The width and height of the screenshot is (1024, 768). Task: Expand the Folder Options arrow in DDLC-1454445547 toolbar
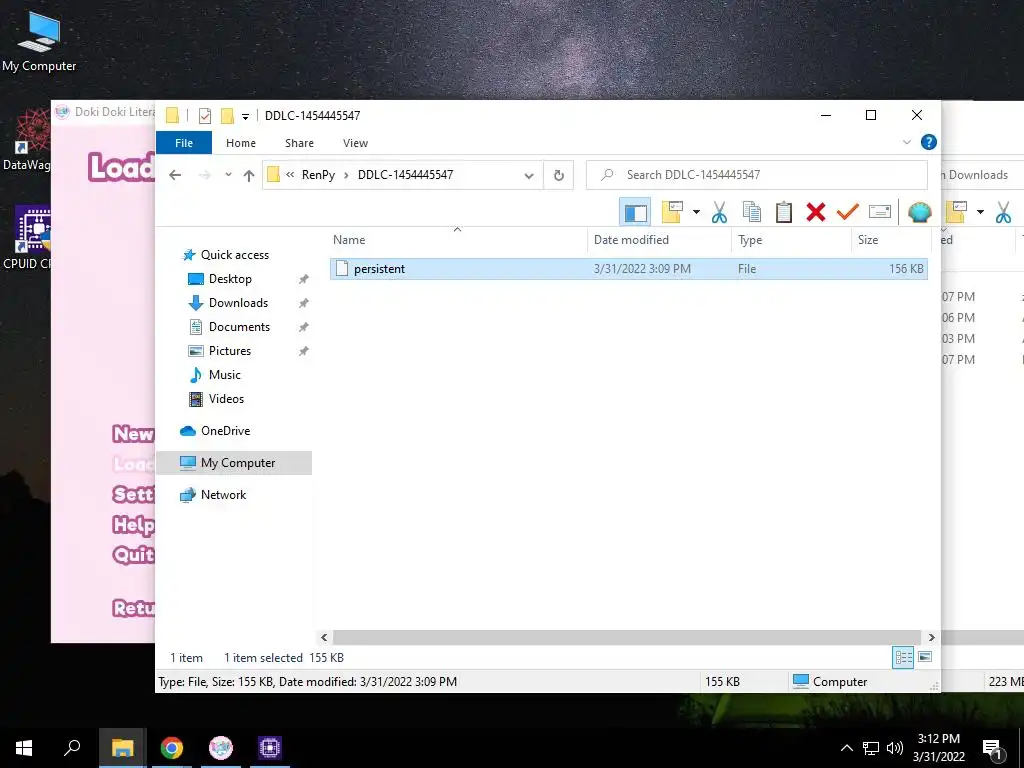coord(696,212)
